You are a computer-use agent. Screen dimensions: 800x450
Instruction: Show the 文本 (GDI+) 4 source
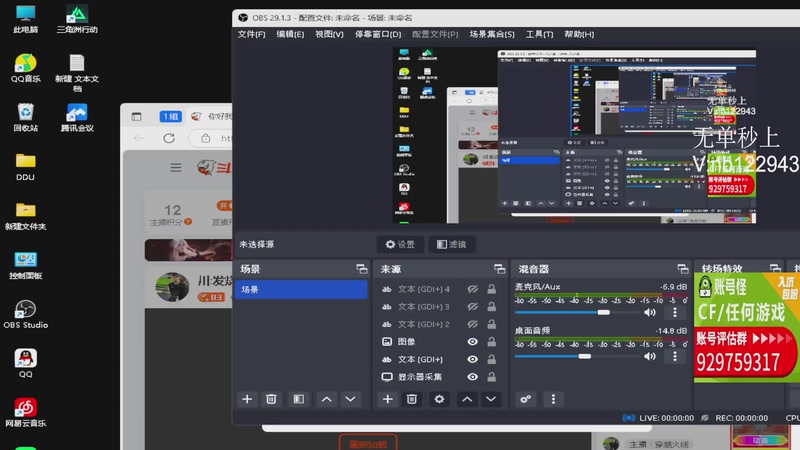pos(473,289)
